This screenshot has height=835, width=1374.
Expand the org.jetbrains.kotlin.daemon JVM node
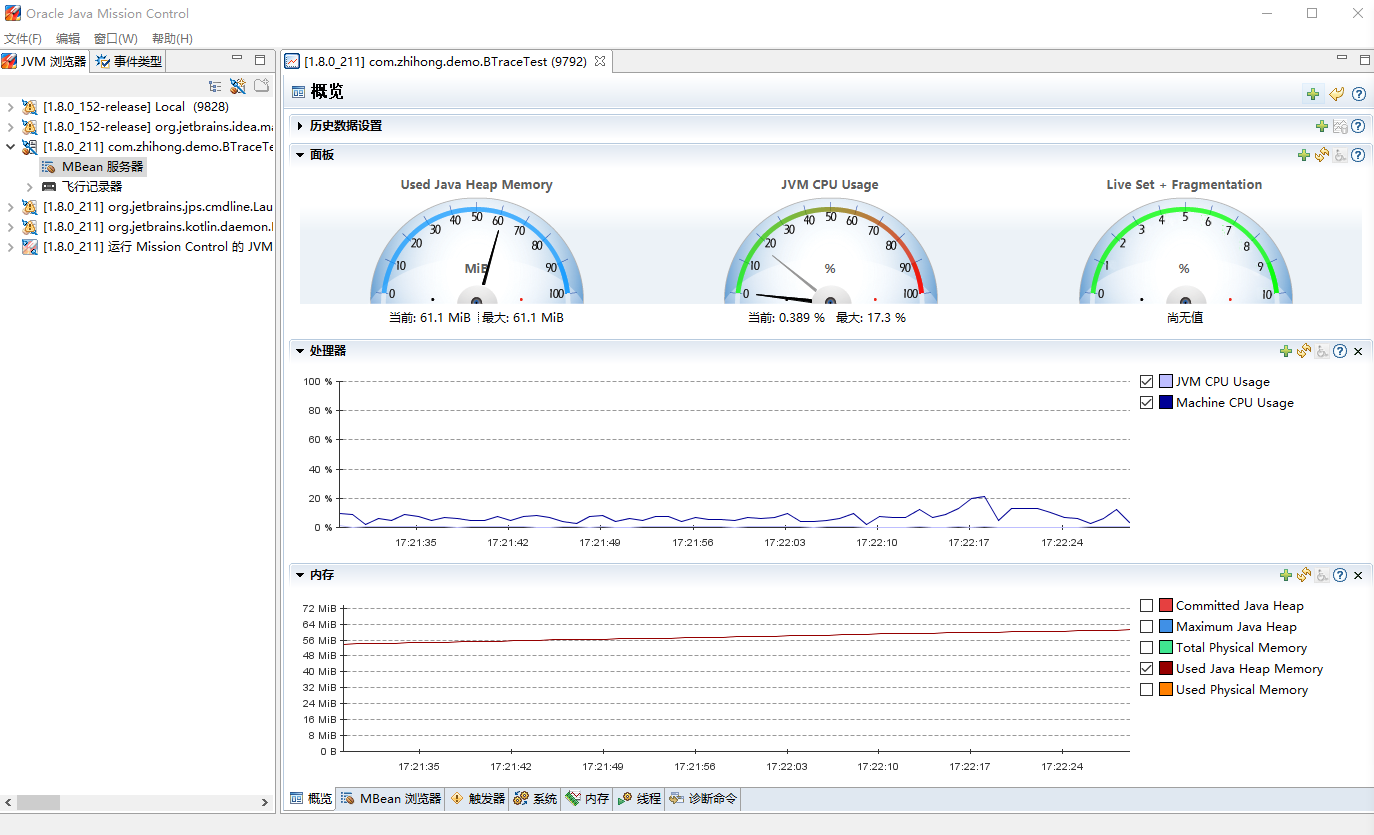[x=10, y=227]
